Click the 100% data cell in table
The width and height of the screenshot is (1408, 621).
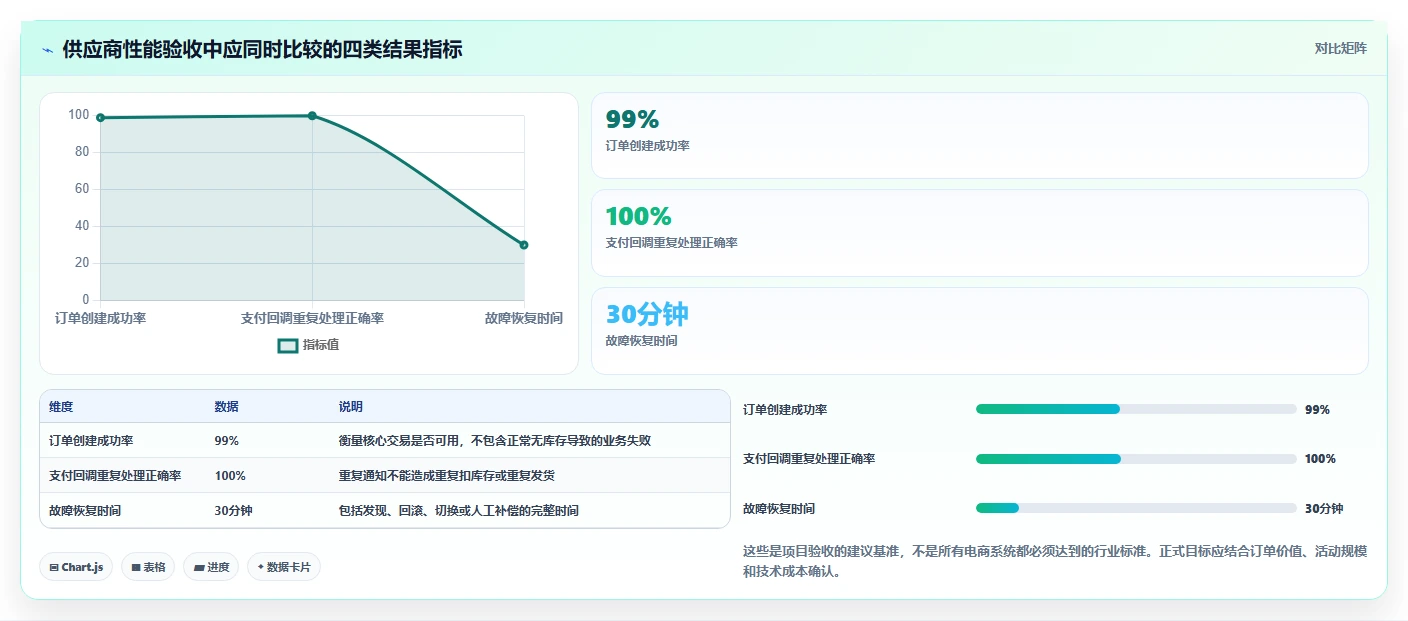(x=230, y=476)
